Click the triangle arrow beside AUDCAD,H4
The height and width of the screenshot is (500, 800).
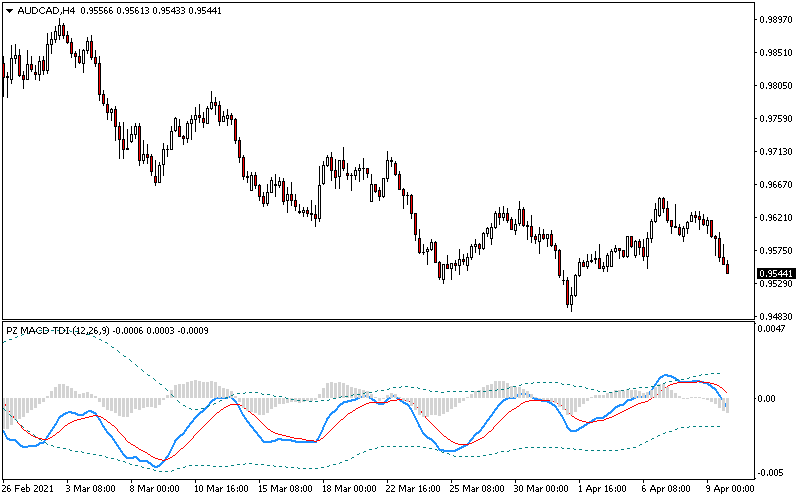[9, 11]
